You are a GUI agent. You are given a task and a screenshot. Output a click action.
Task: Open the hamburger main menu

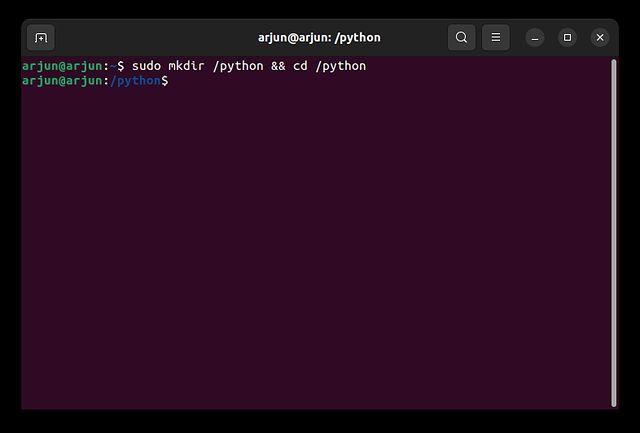pos(495,38)
